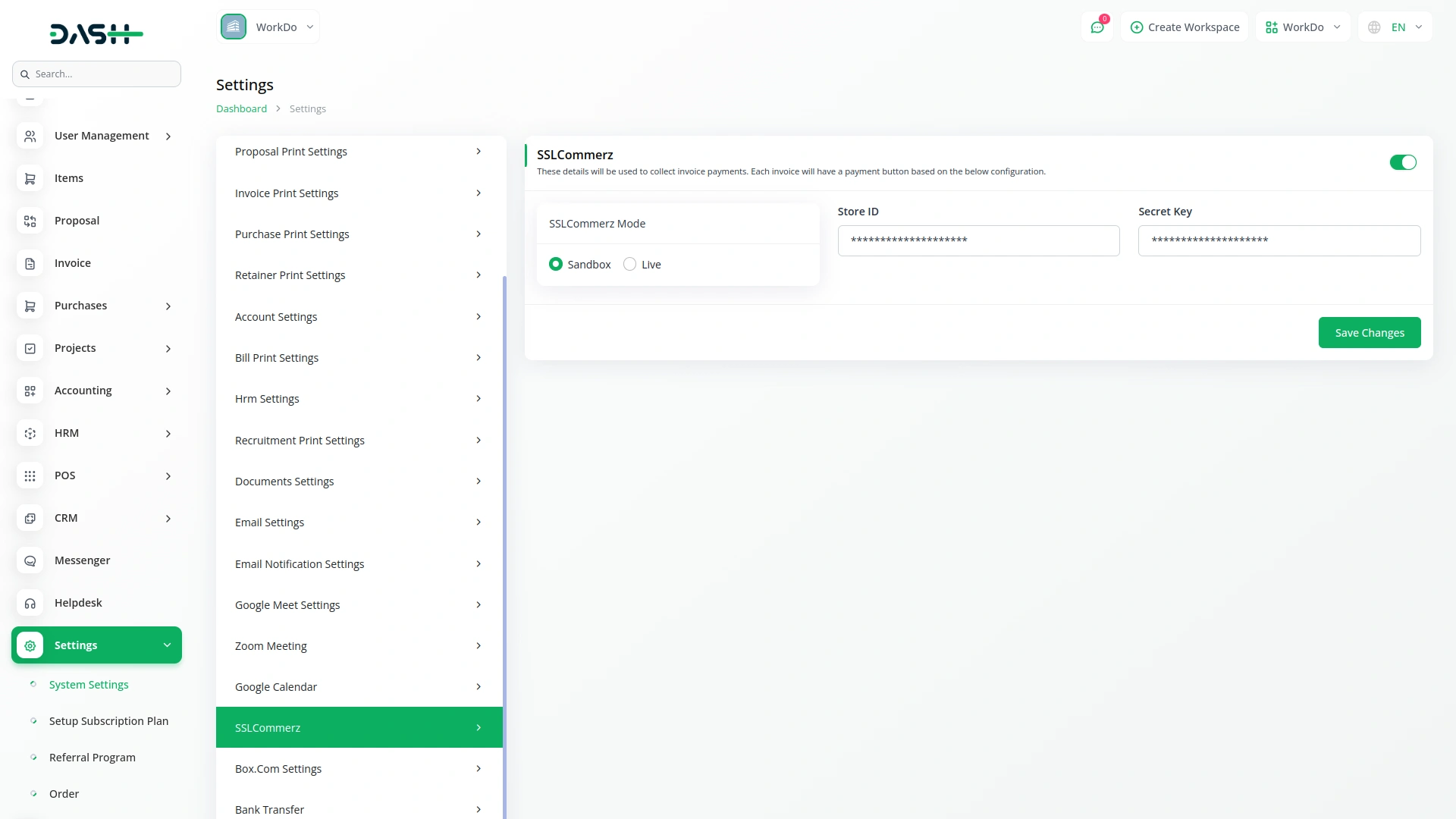Click the Helpdesk headset icon in sidebar
The width and height of the screenshot is (1456, 819).
30,603
